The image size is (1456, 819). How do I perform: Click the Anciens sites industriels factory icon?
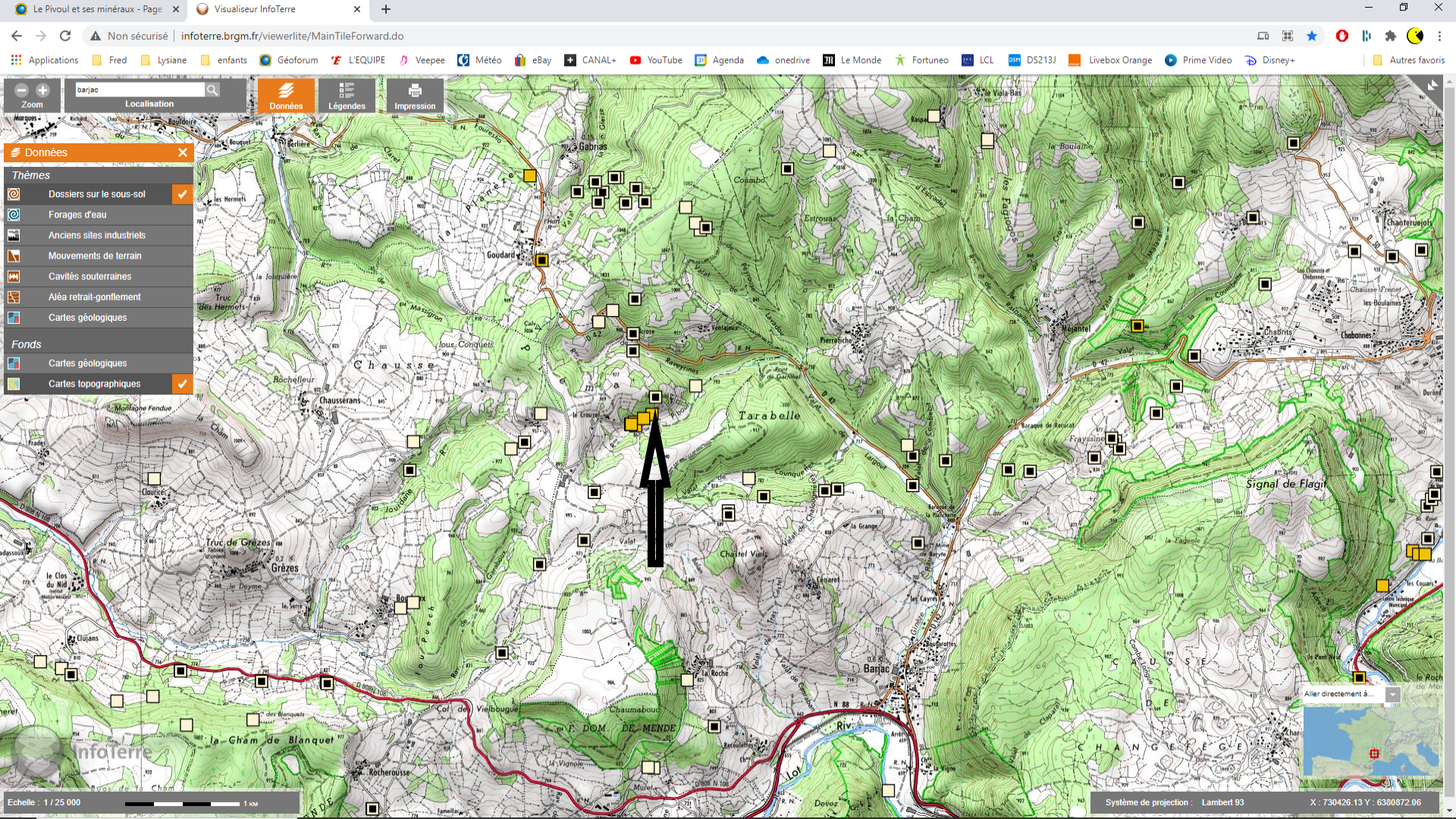click(14, 235)
